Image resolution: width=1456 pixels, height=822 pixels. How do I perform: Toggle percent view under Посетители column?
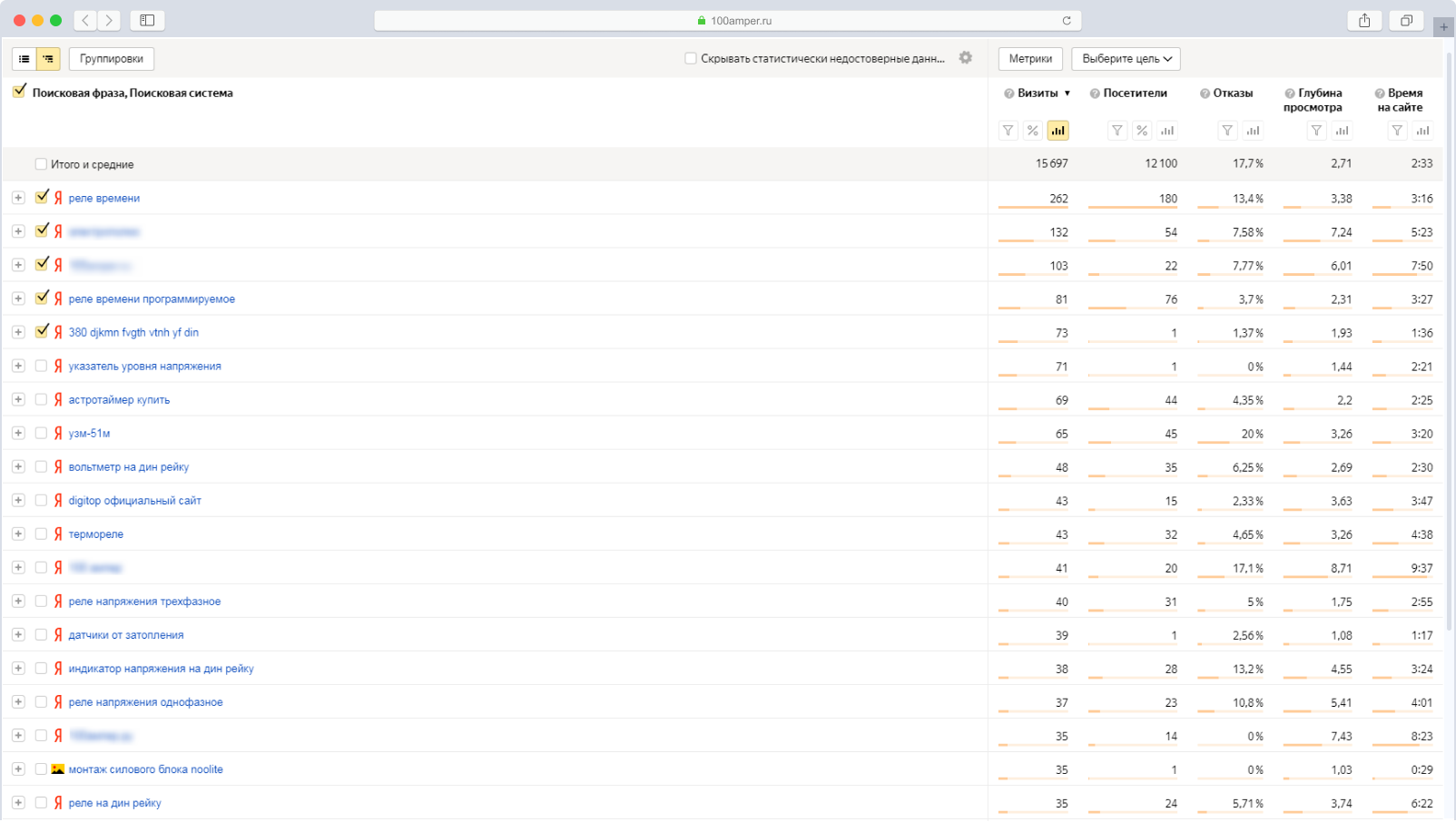tap(1142, 131)
